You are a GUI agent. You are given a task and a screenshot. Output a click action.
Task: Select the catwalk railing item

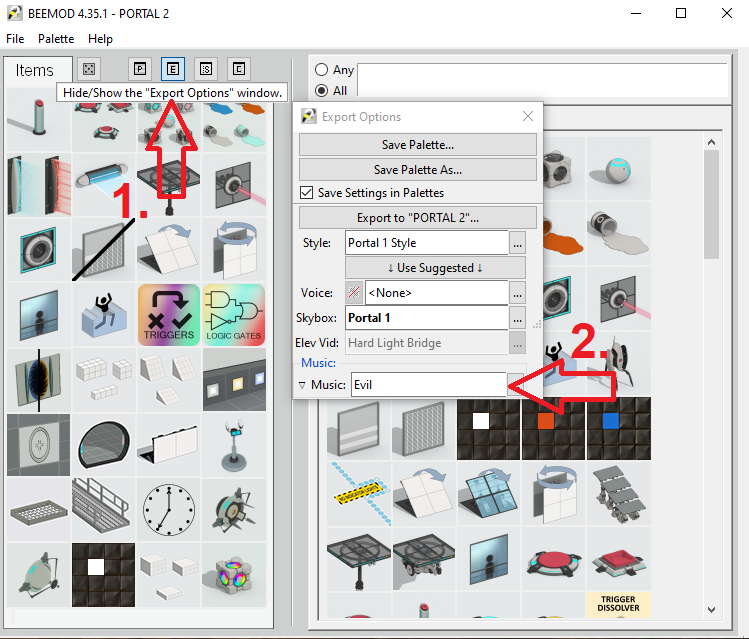tap(104, 509)
